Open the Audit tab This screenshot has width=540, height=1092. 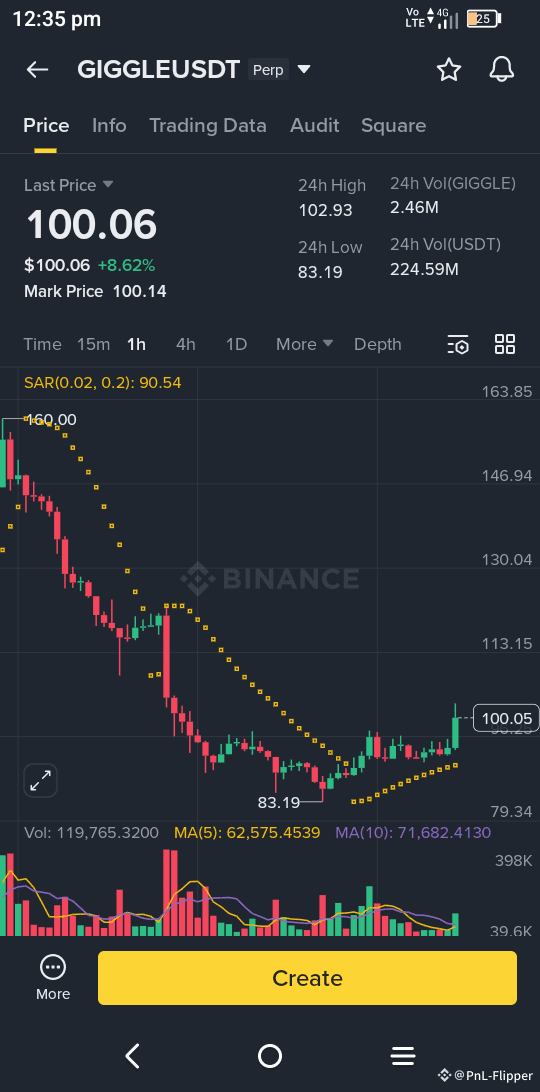click(x=314, y=125)
